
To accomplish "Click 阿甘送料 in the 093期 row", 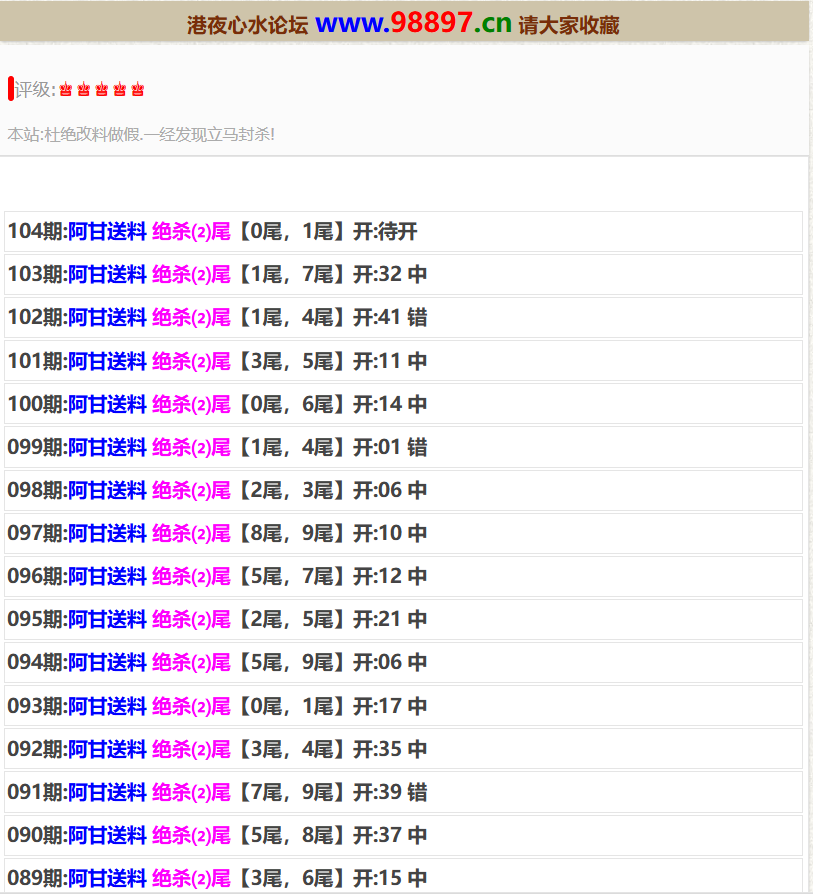I will (x=107, y=706).
